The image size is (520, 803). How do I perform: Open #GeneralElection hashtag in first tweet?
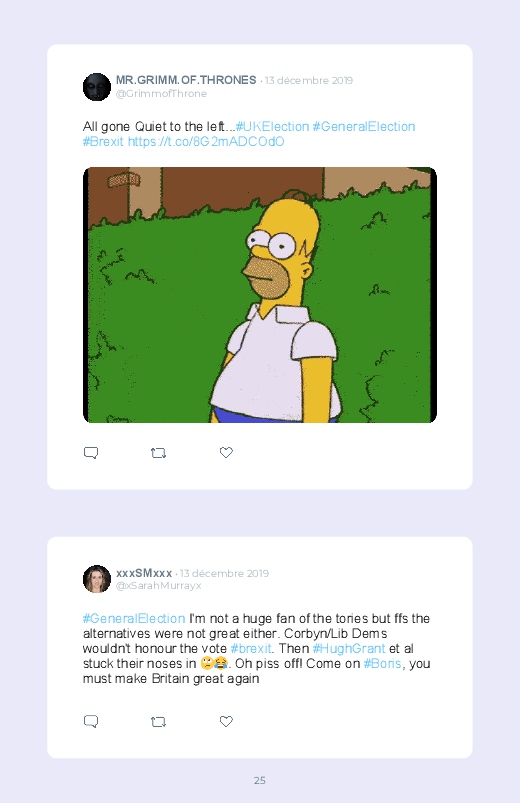tap(364, 126)
